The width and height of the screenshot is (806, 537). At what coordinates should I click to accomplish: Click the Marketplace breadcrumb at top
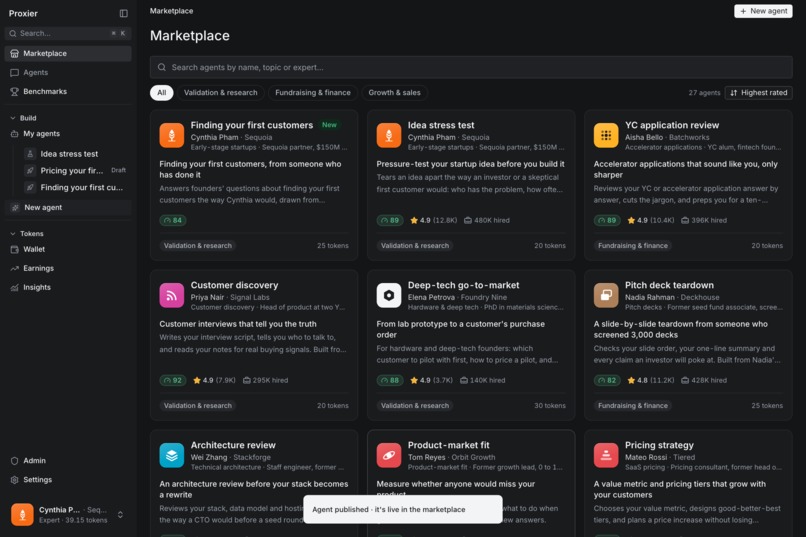coord(171,11)
